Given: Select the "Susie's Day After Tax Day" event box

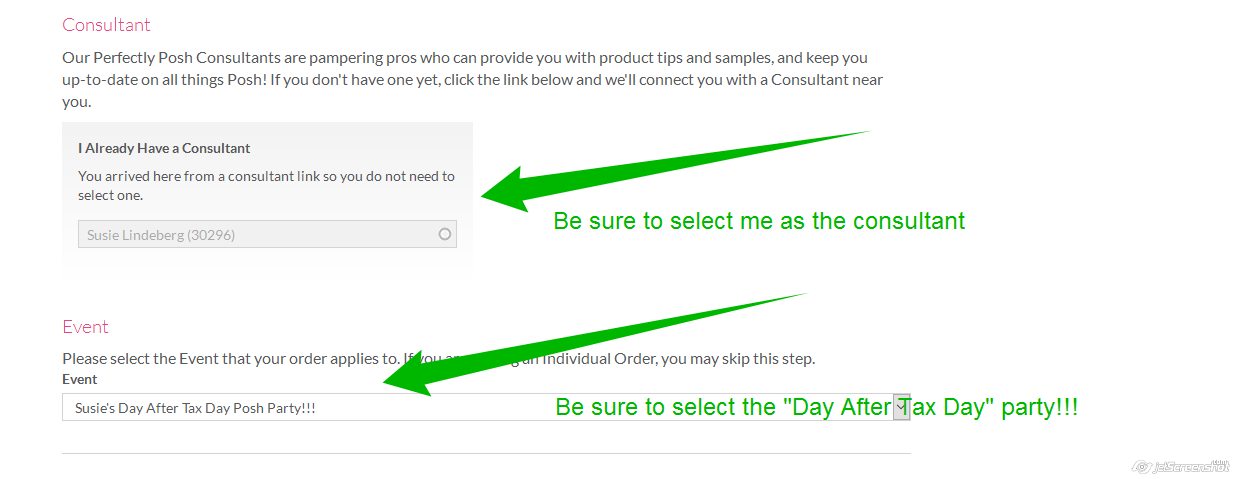Looking at the screenshot, I should (300, 408).
